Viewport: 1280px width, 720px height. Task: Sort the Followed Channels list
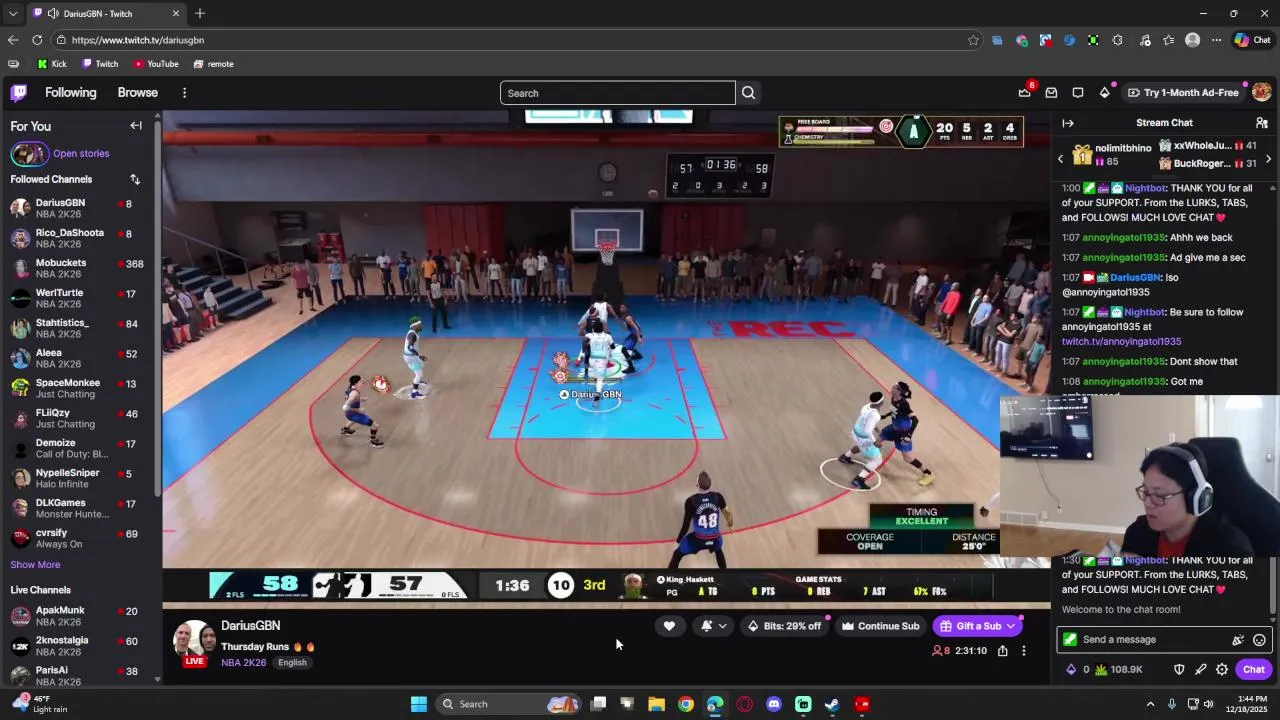(x=135, y=179)
